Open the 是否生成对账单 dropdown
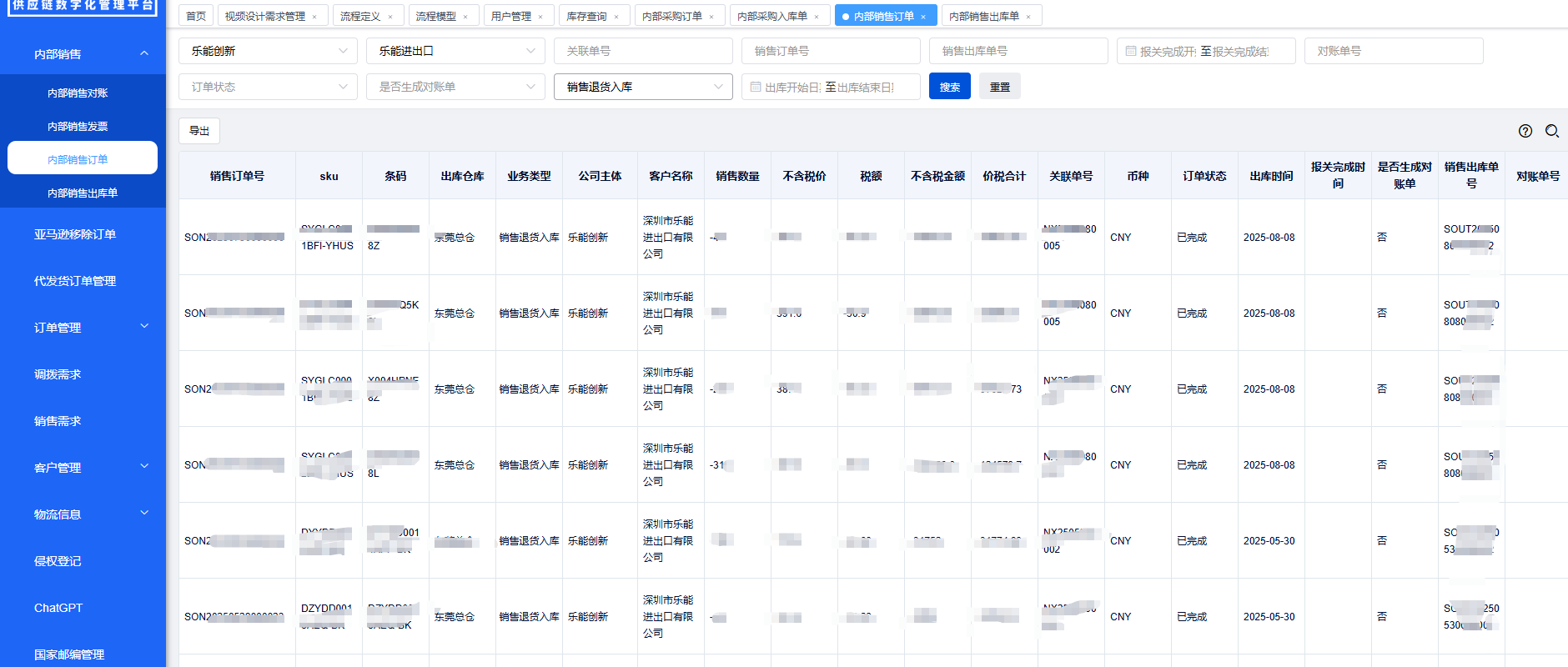 455,87
